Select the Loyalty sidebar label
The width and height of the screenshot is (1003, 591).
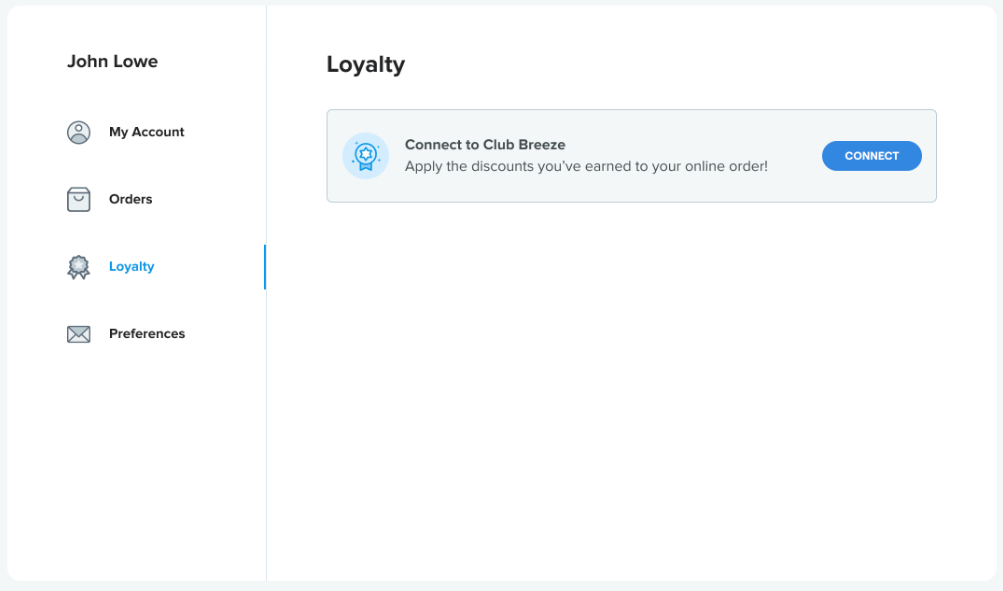point(131,267)
